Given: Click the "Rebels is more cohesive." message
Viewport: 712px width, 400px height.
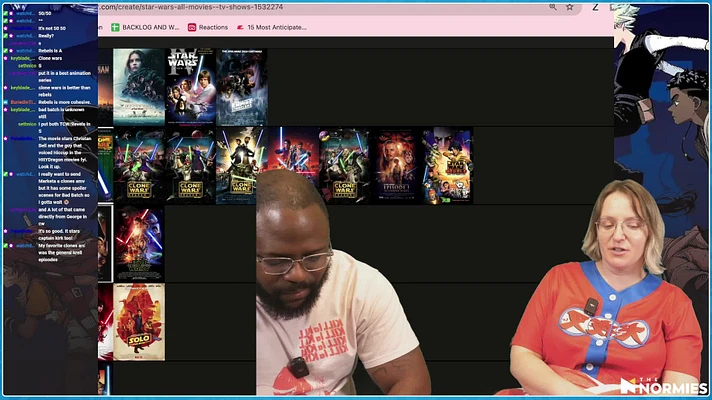Looking at the screenshot, I should coord(64,102).
